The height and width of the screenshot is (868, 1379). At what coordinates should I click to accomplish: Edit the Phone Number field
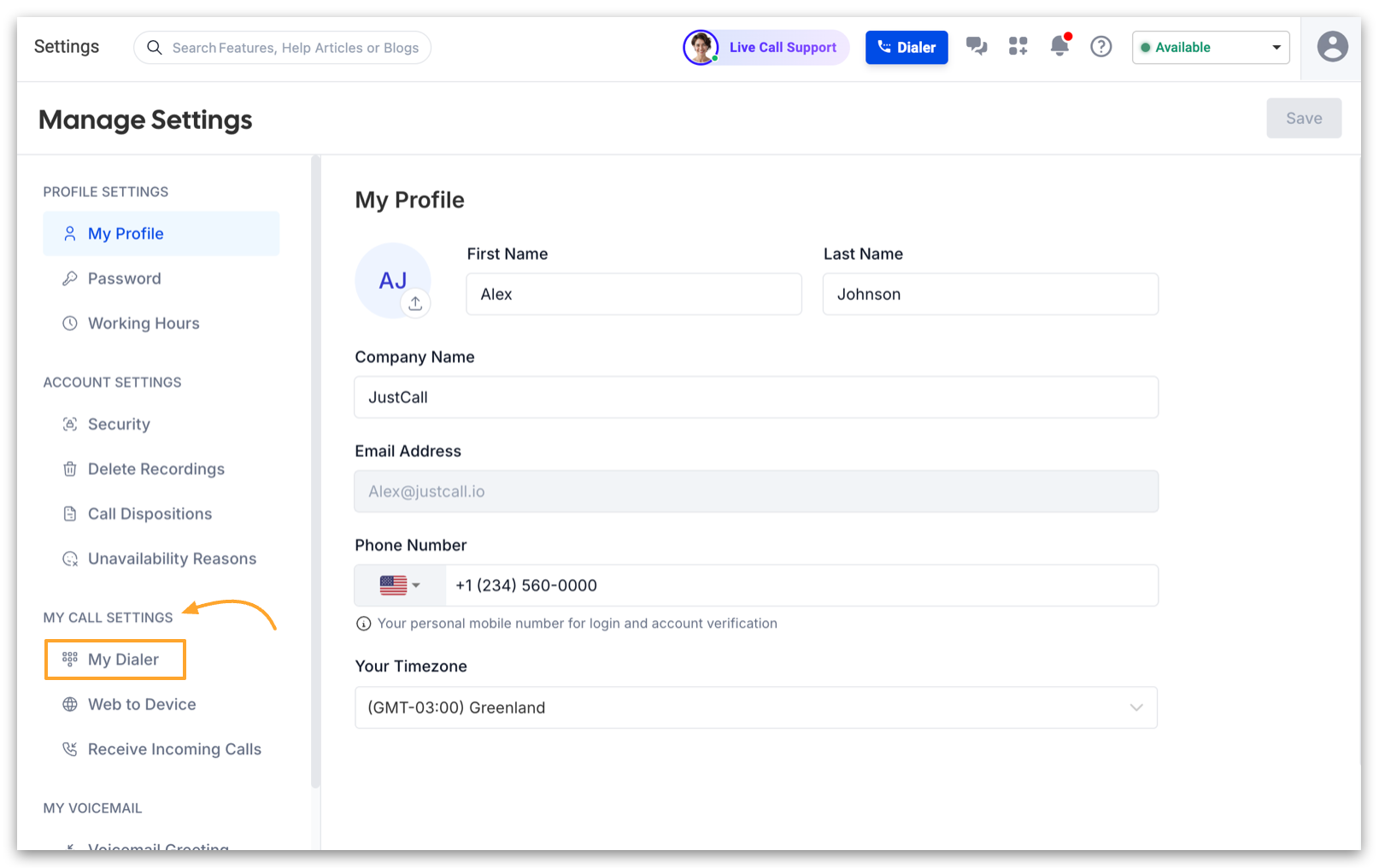click(x=801, y=585)
